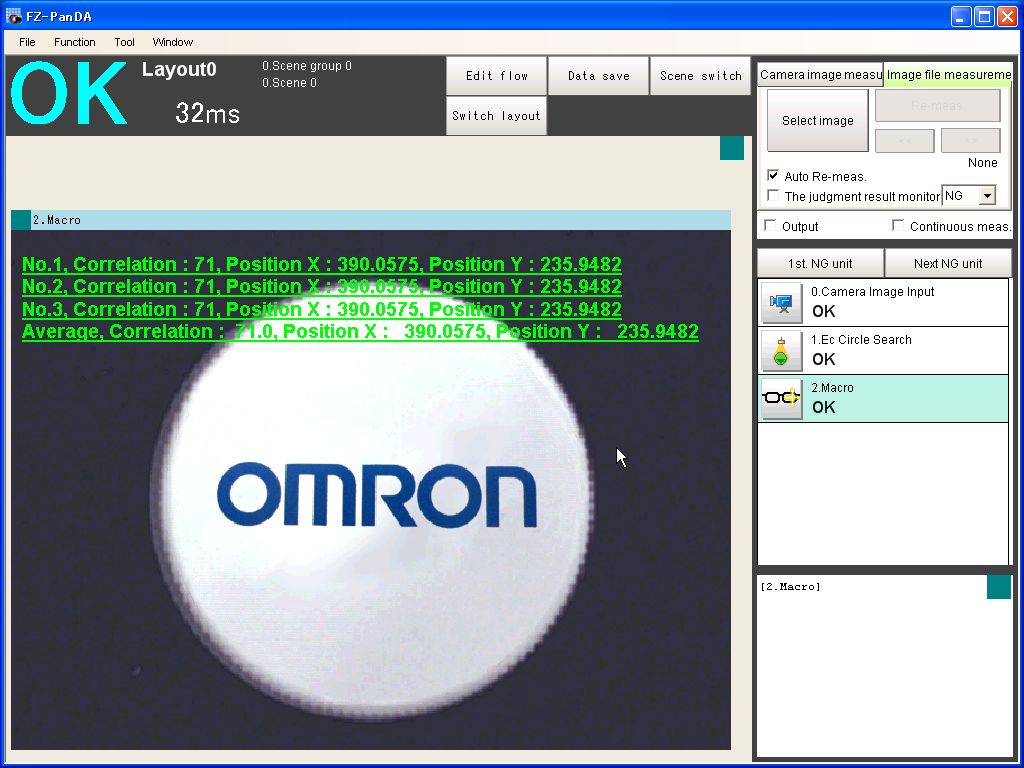
Task: Click the next image >> button
Action: click(x=970, y=140)
